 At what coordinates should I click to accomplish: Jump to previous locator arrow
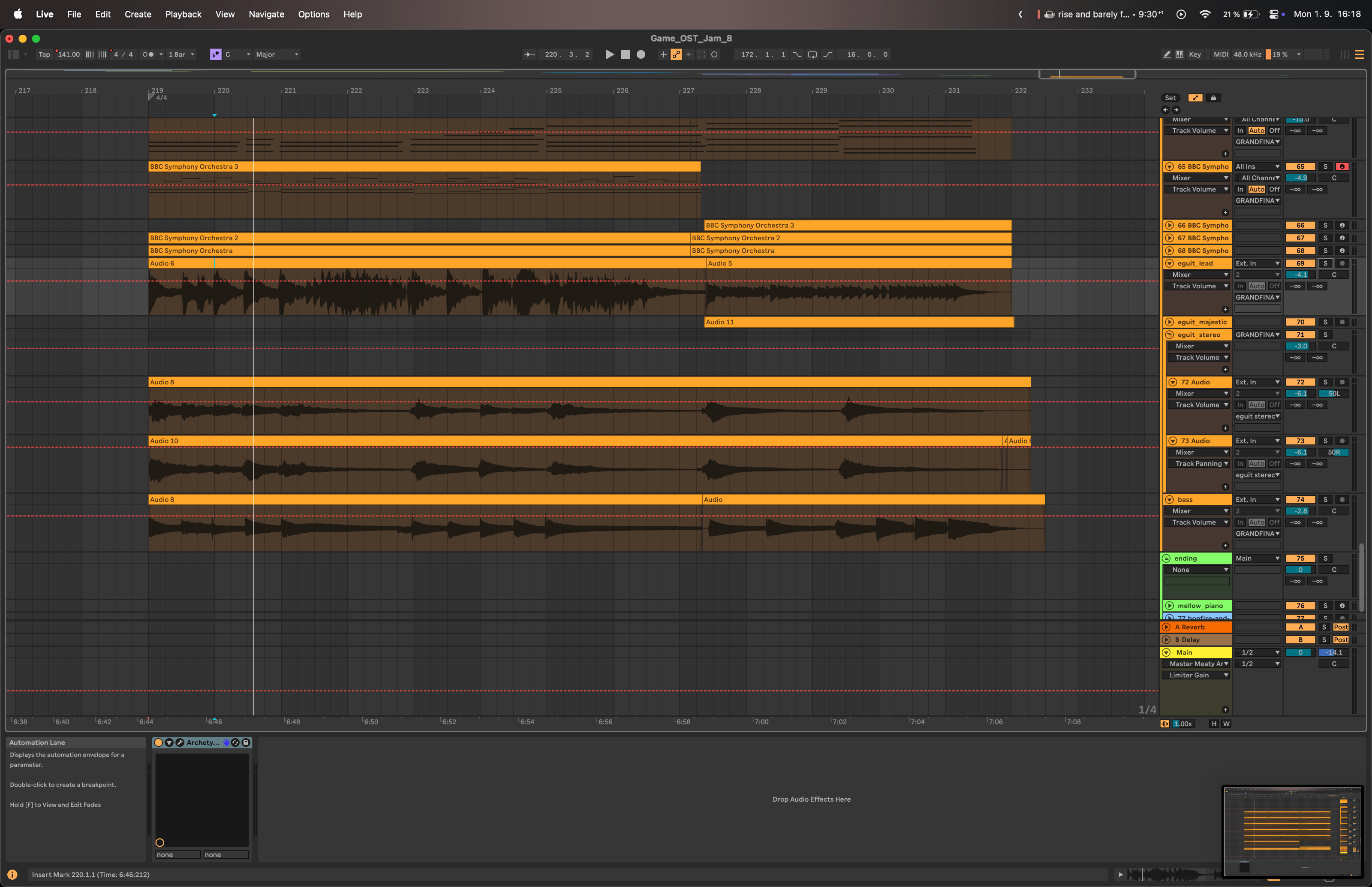click(x=1166, y=109)
